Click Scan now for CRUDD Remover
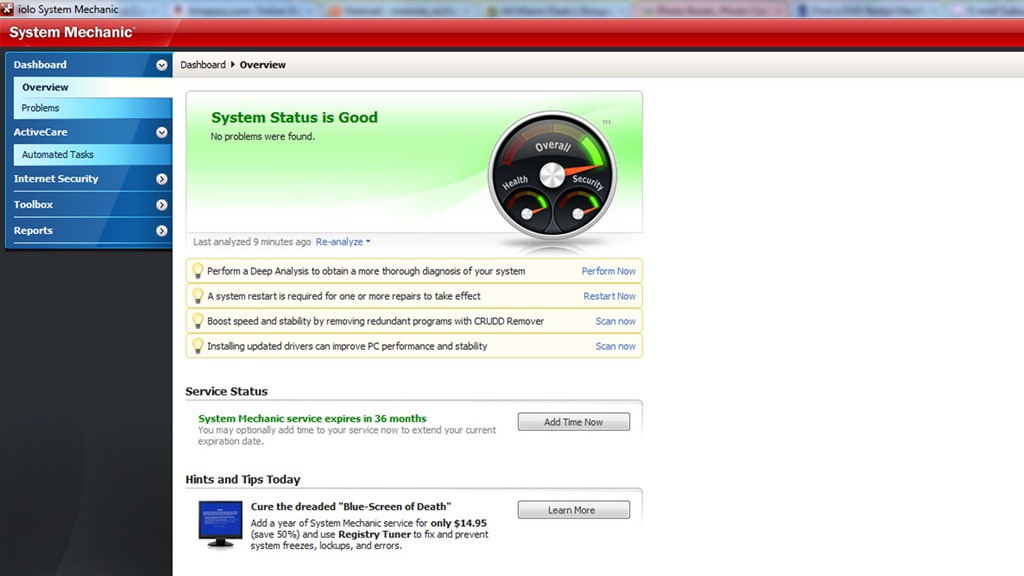This screenshot has height=576, width=1024. tap(615, 321)
